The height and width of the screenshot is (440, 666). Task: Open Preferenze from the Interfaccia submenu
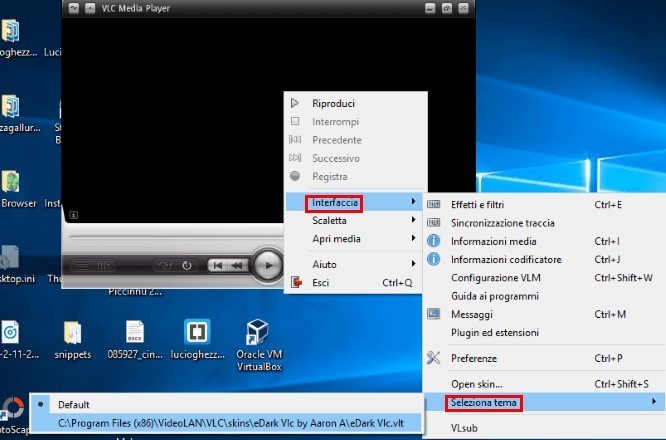pyautogui.click(x=473, y=358)
